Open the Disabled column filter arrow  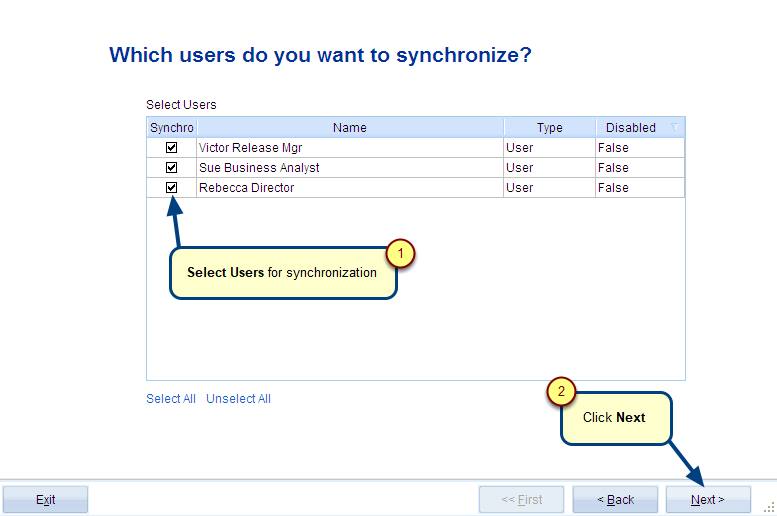[x=674, y=127]
